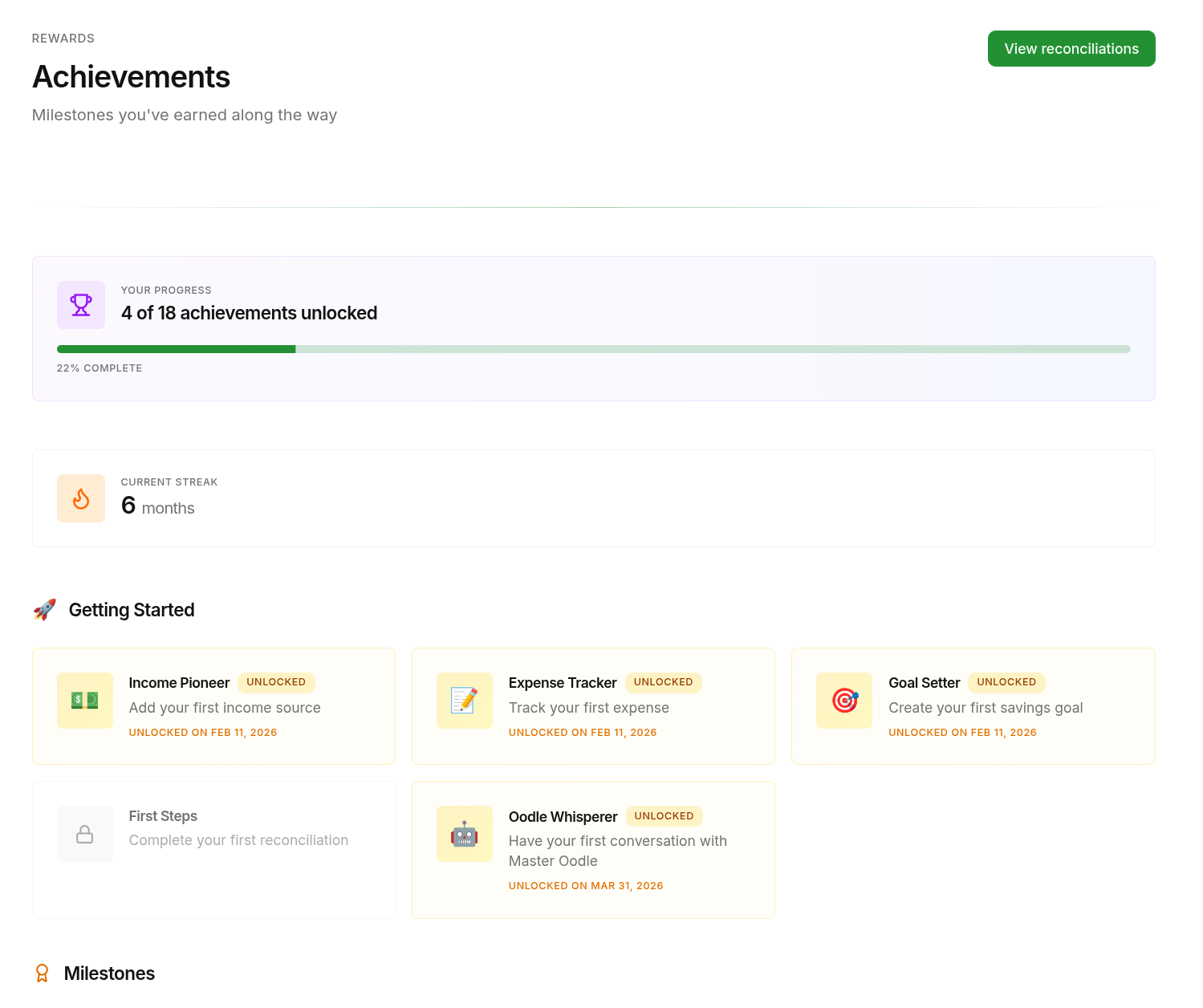Click 'Create your first savings goal' description
This screenshot has height=1008, width=1203.
pyautogui.click(x=986, y=708)
